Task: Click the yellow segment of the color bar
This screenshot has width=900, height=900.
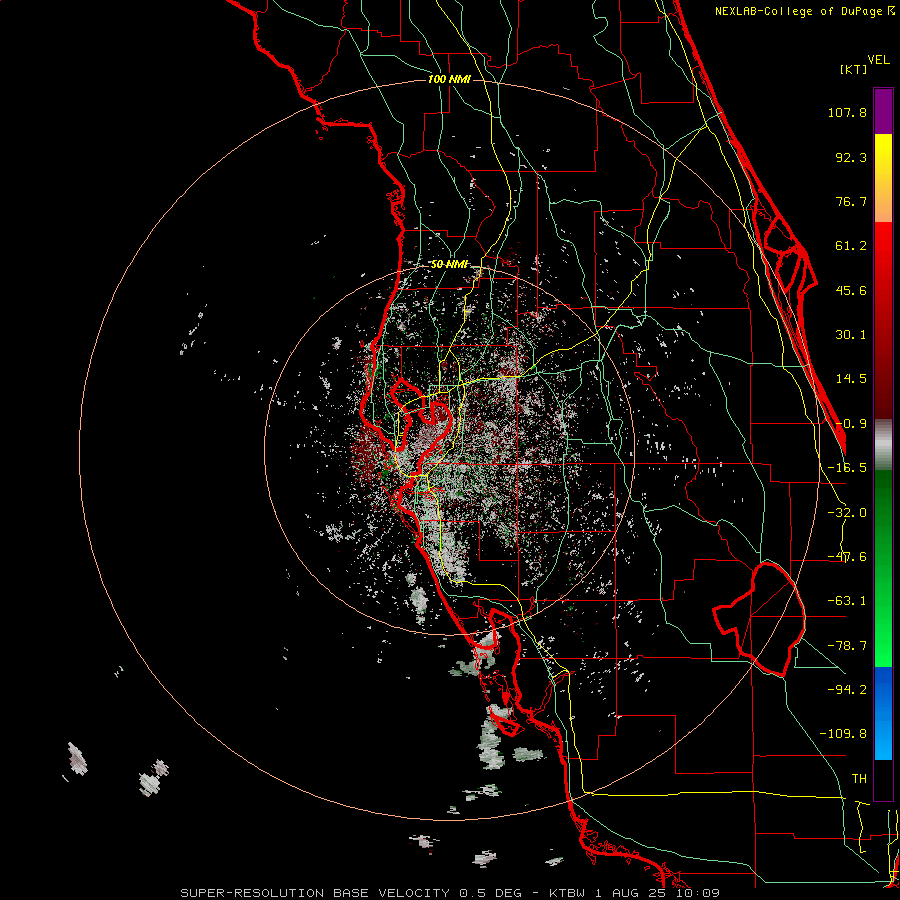Action: coord(883,178)
